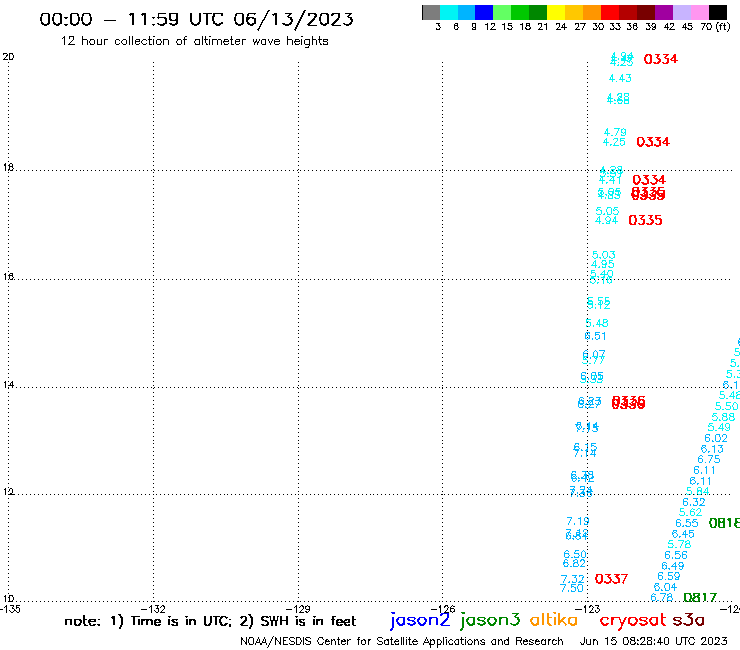Click the wave height value '5.05'
The height and width of the screenshot is (650, 740).
(607, 211)
